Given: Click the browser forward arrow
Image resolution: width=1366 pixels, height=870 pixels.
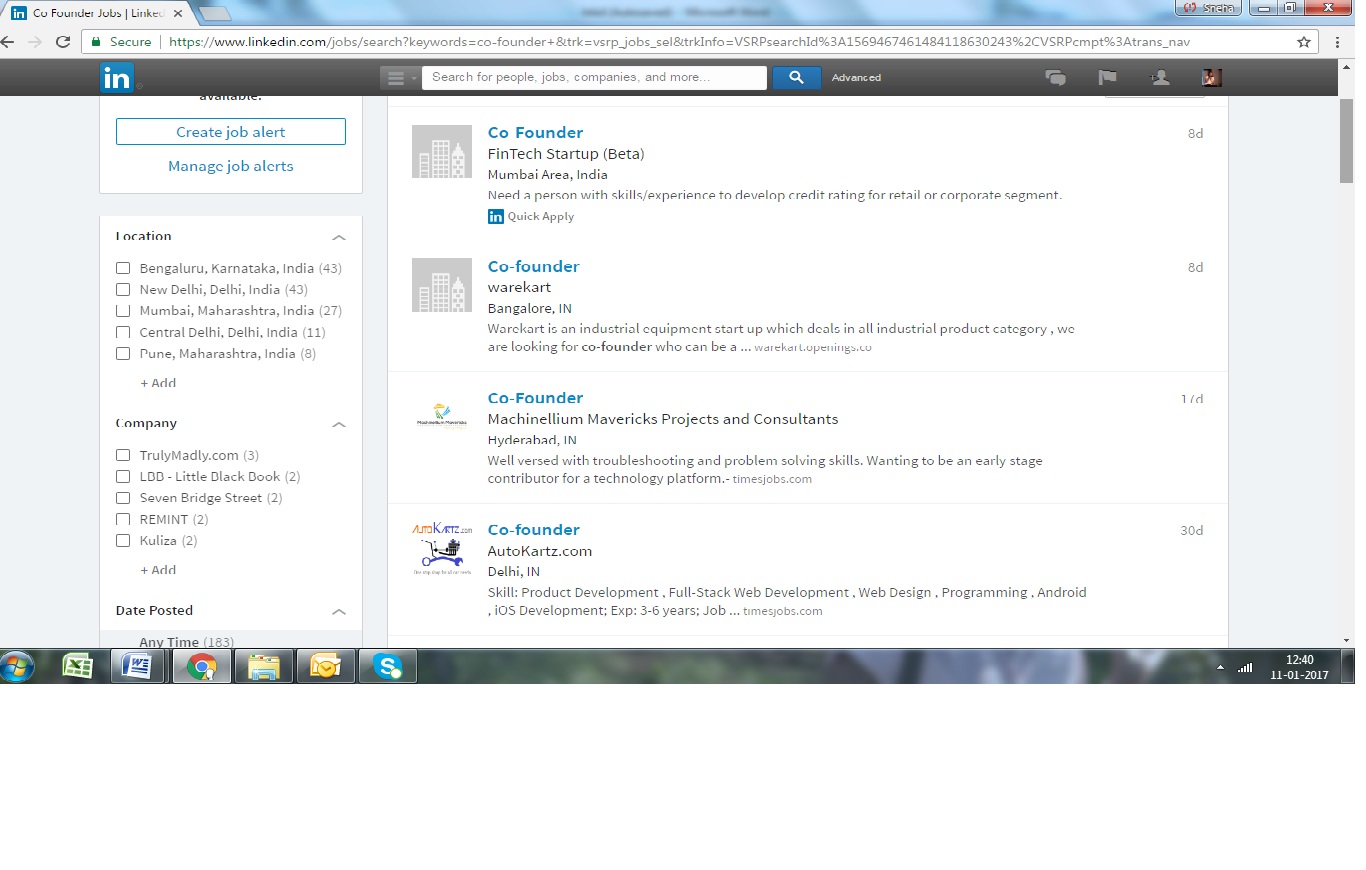Looking at the screenshot, I should (35, 42).
